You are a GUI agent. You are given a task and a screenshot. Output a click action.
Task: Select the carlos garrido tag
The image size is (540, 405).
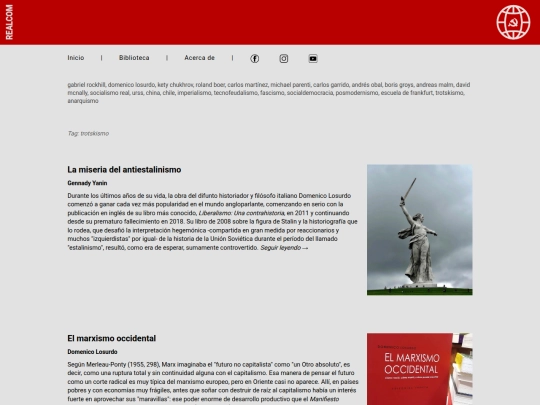point(331,85)
